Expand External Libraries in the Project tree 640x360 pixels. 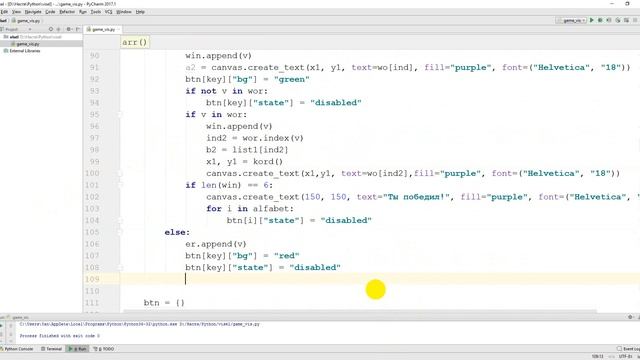pyautogui.click(x=22, y=51)
